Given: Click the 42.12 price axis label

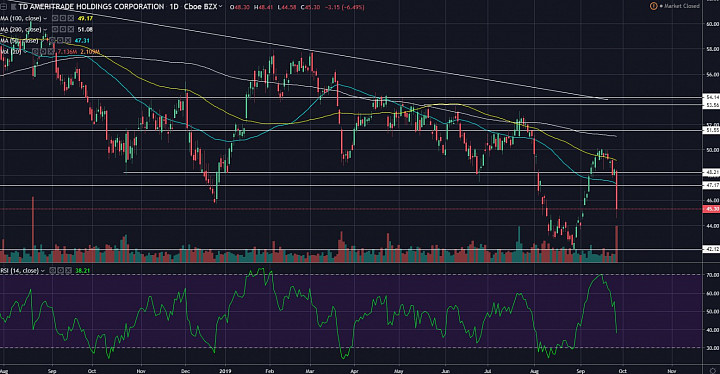Looking at the screenshot, I should 711,249.
